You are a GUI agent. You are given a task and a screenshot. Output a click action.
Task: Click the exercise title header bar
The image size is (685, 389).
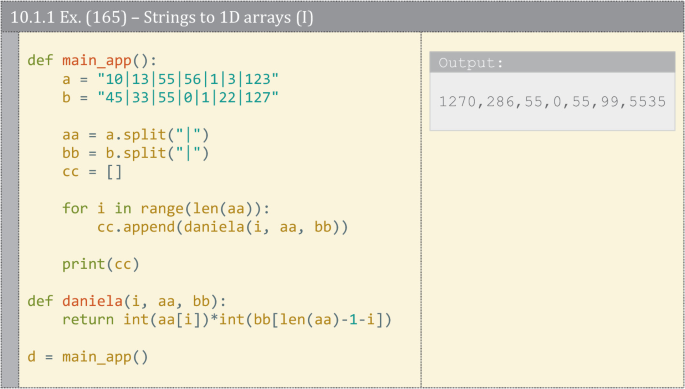pos(342,17)
